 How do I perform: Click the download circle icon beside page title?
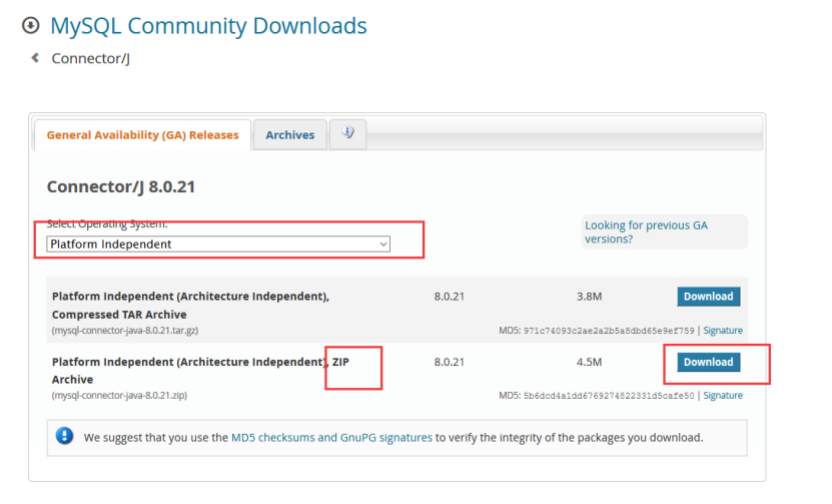(x=31, y=25)
